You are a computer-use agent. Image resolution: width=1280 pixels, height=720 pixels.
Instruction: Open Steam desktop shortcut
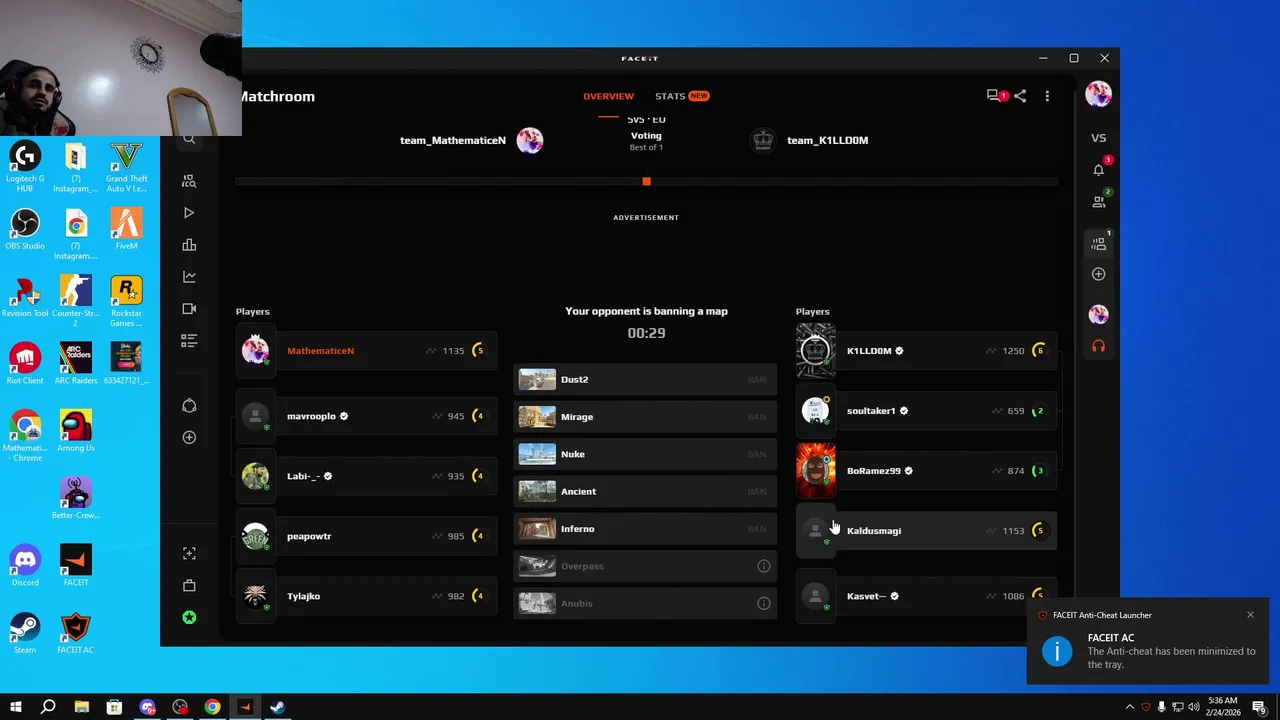pos(25,633)
